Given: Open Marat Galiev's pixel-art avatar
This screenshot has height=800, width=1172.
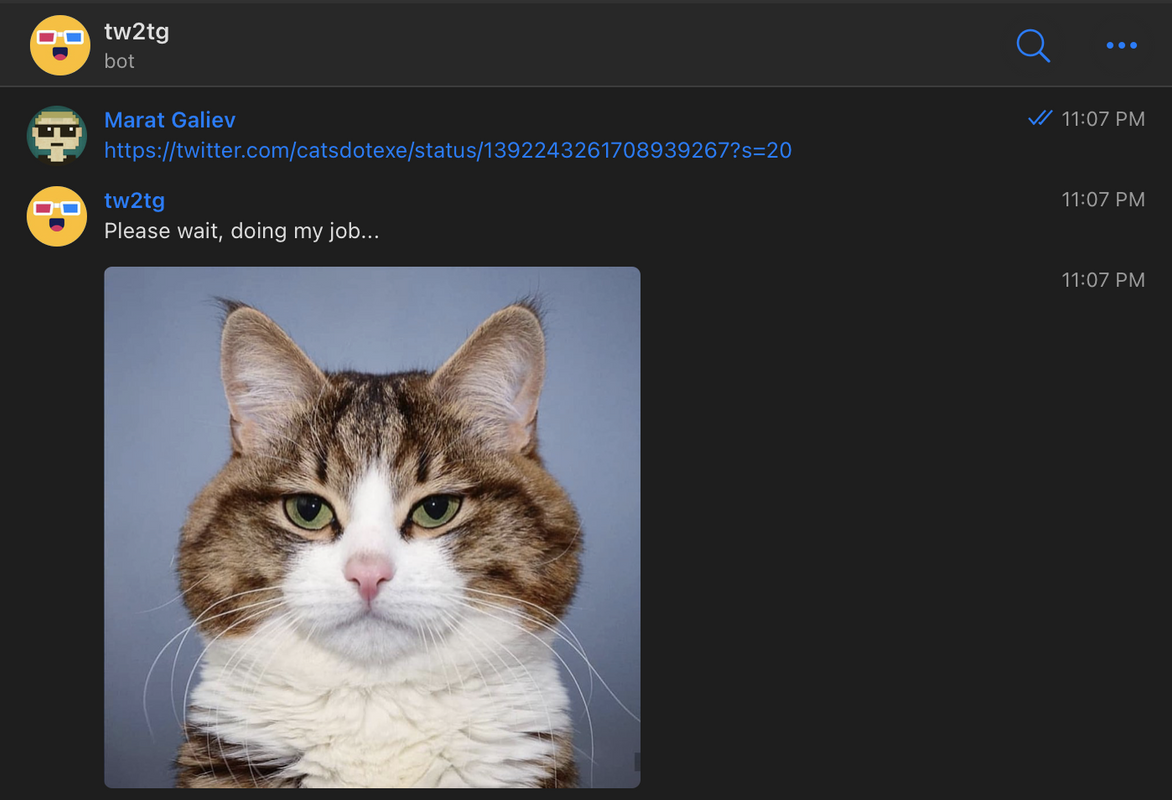Looking at the screenshot, I should (57, 135).
